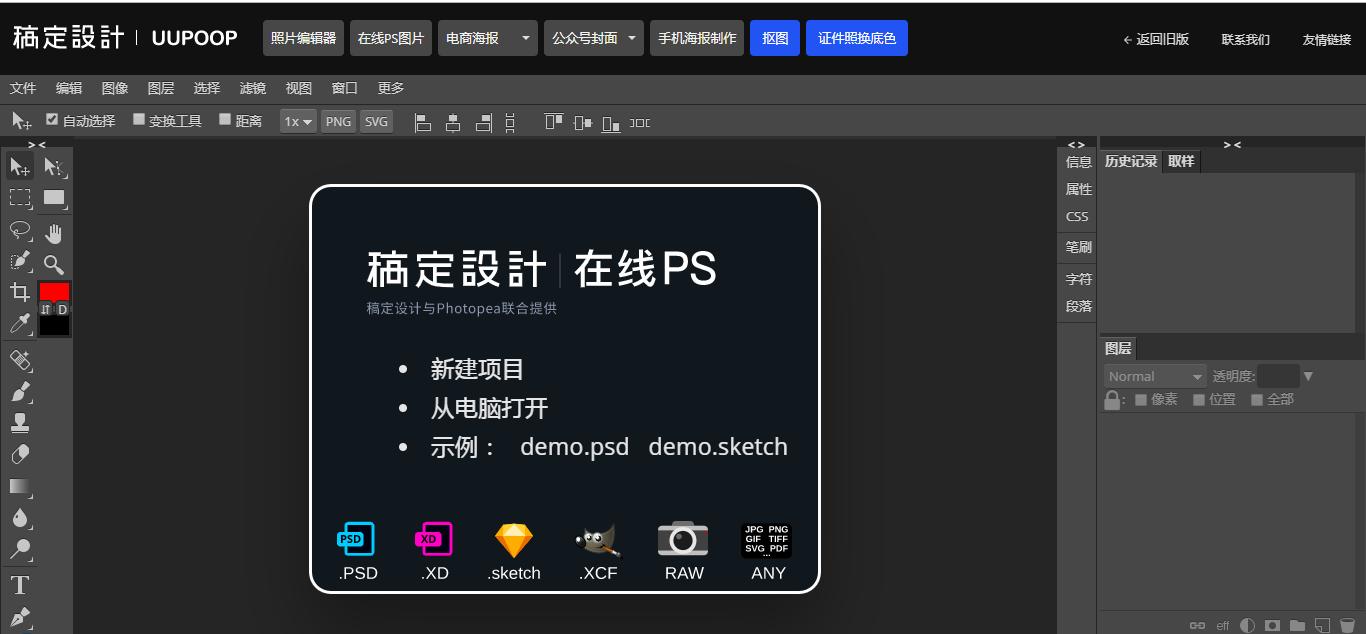This screenshot has width=1366, height=634.
Task: Open the 1x zoom level dropdown
Action: [297, 121]
